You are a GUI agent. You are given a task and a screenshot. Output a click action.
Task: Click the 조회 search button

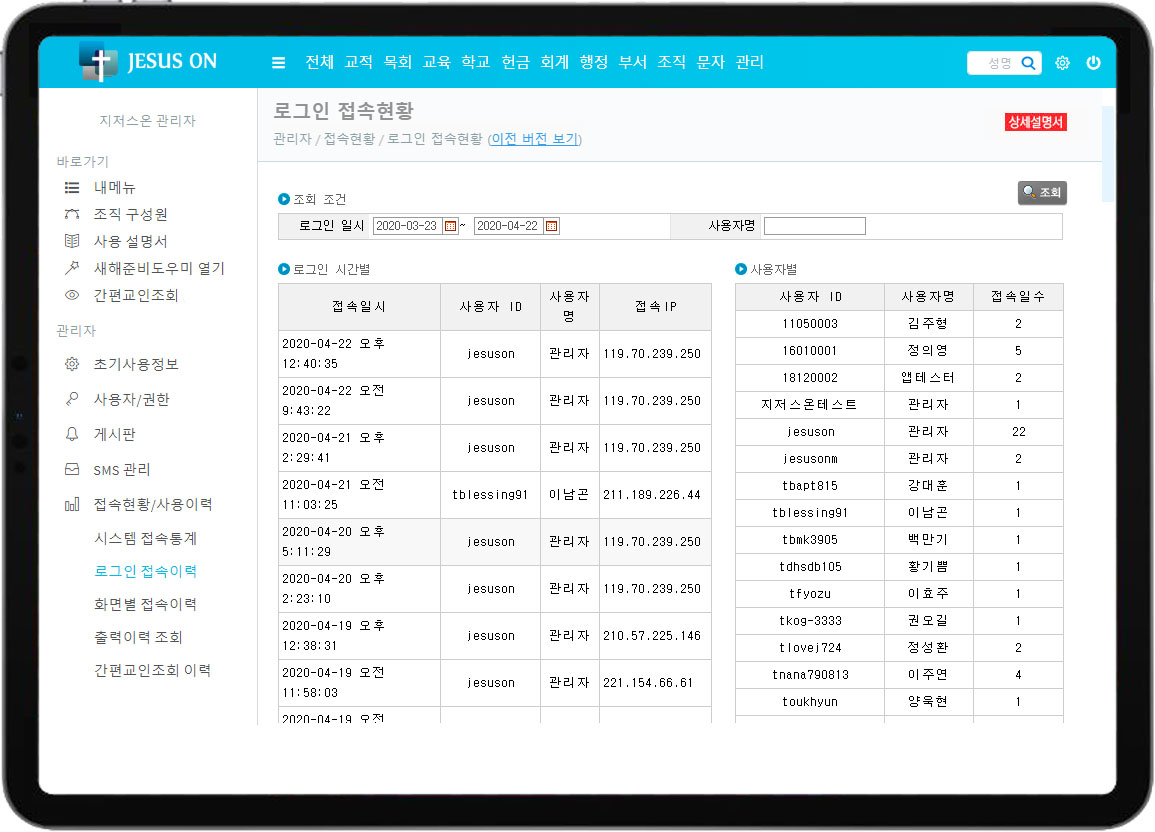tap(1042, 192)
